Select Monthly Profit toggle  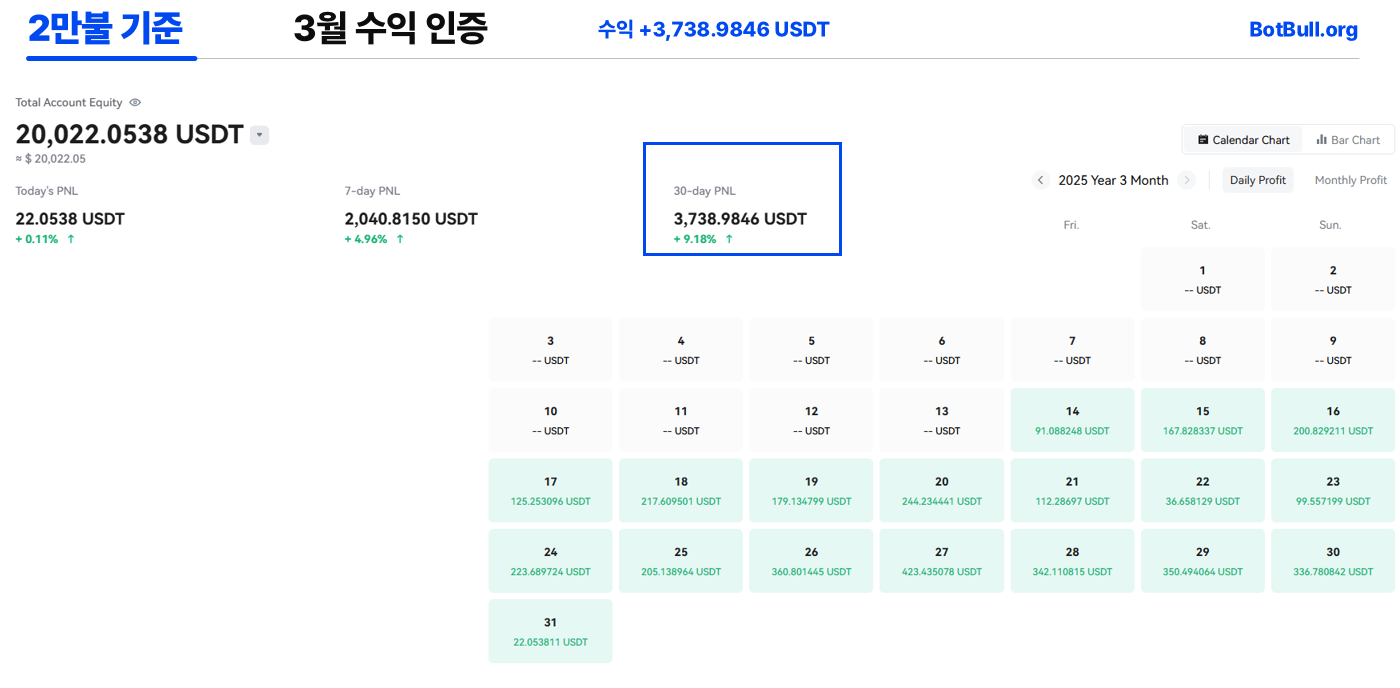pyautogui.click(x=1350, y=180)
